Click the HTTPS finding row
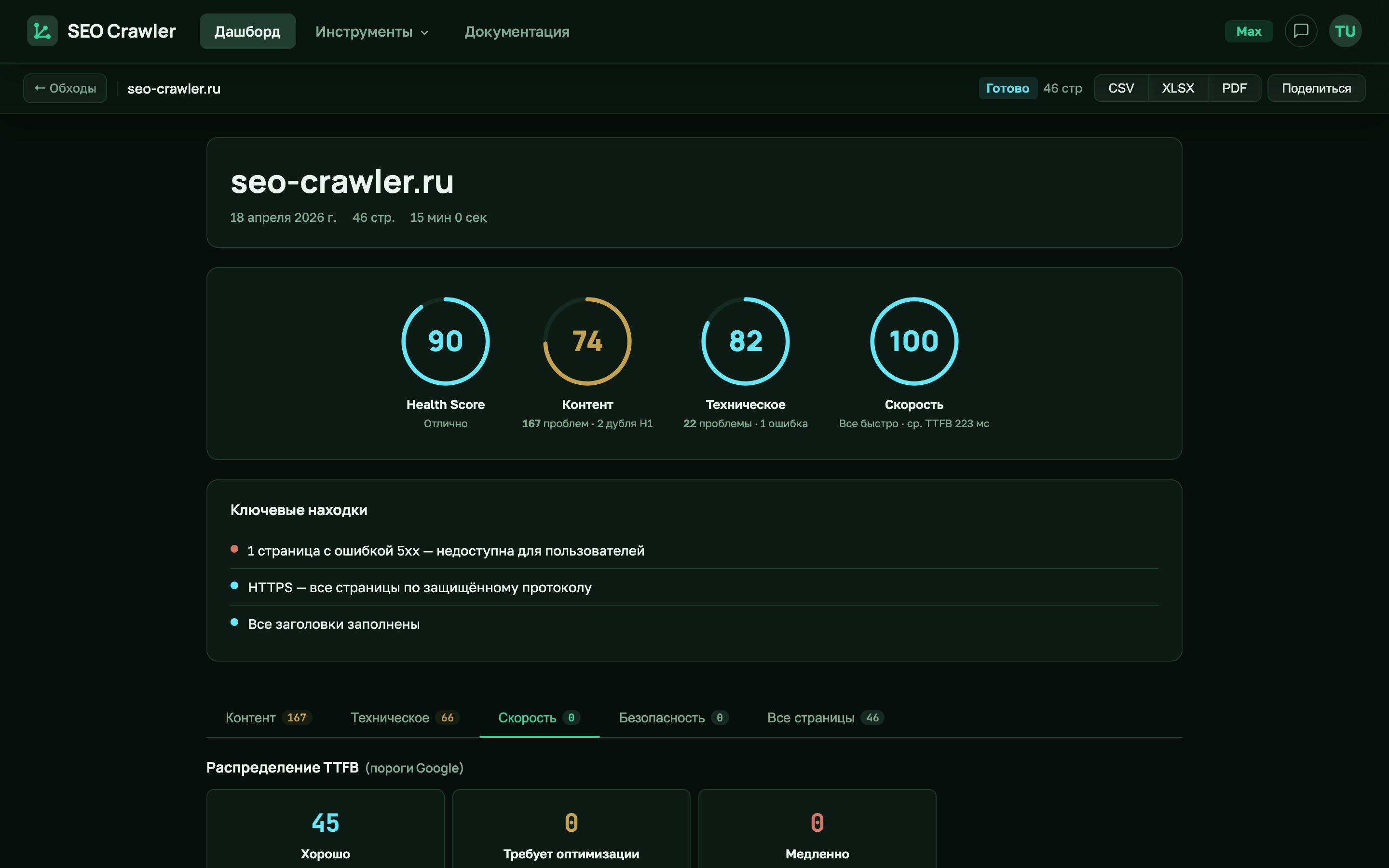 (x=694, y=587)
